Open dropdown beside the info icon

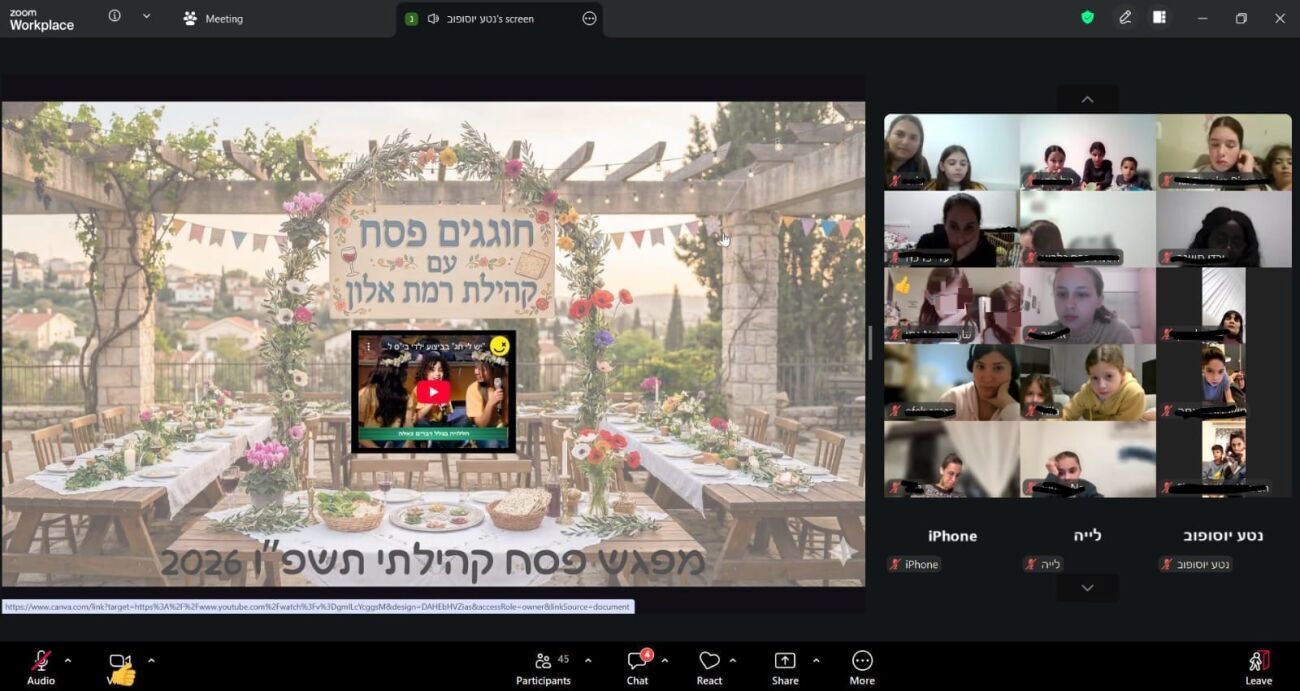tap(146, 17)
